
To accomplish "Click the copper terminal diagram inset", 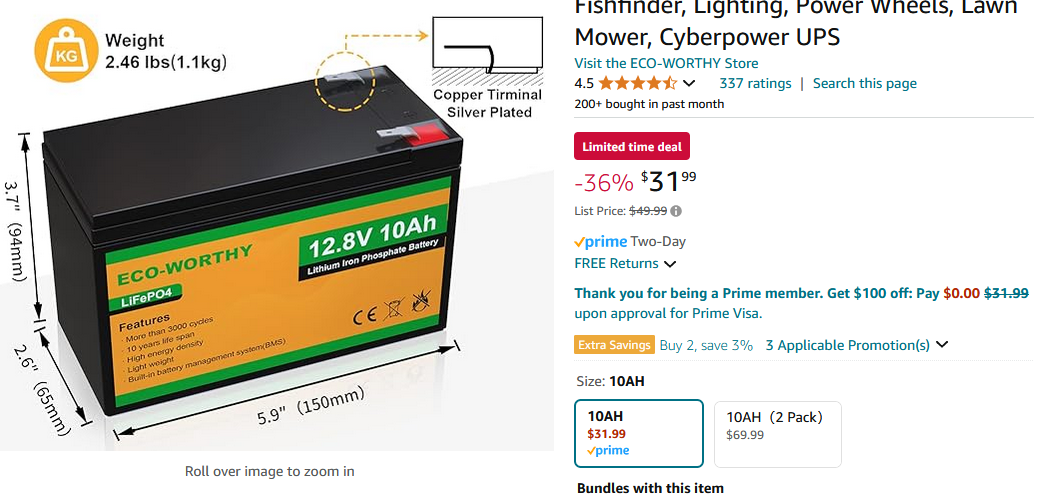I will 487,45.
